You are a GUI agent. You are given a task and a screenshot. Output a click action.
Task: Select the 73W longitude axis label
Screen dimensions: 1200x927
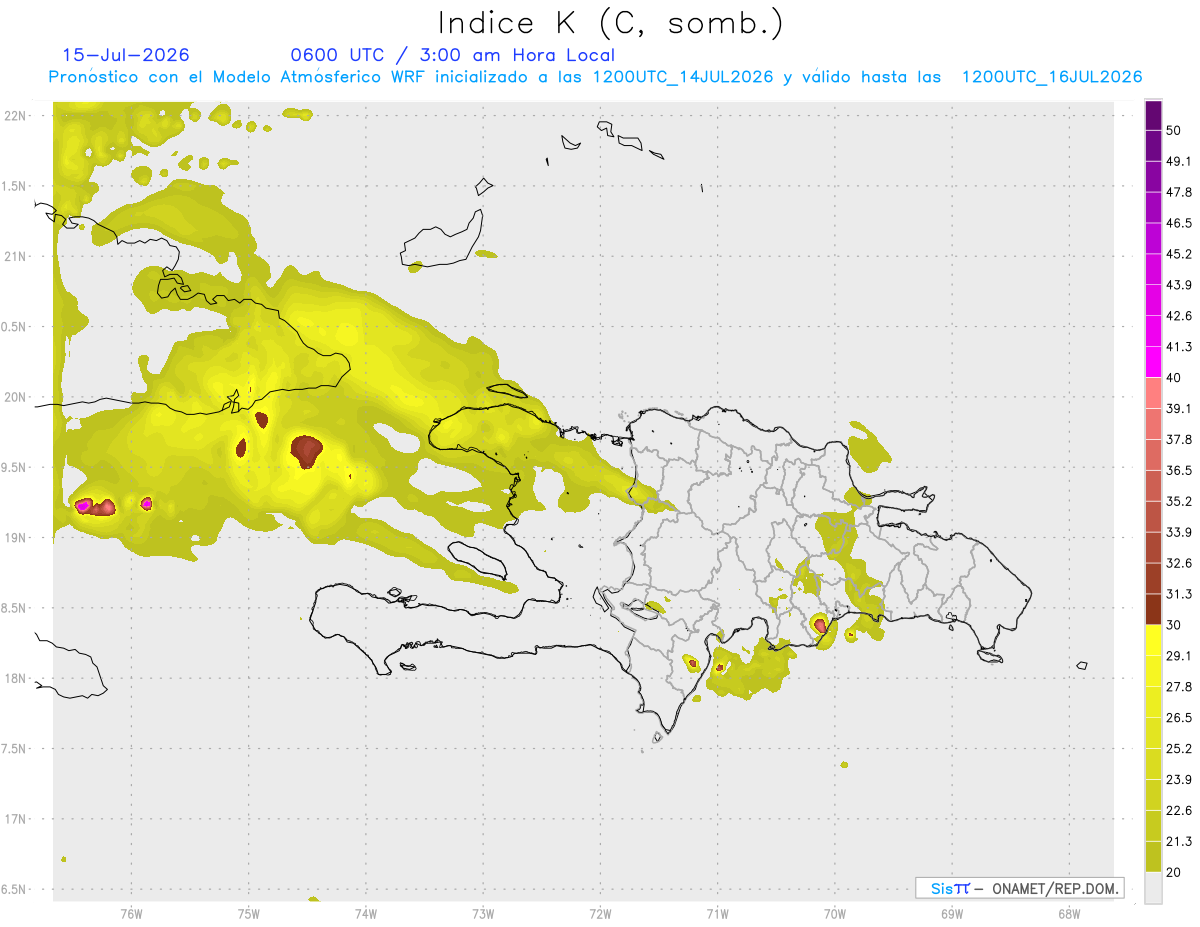pyautogui.click(x=483, y=914)
